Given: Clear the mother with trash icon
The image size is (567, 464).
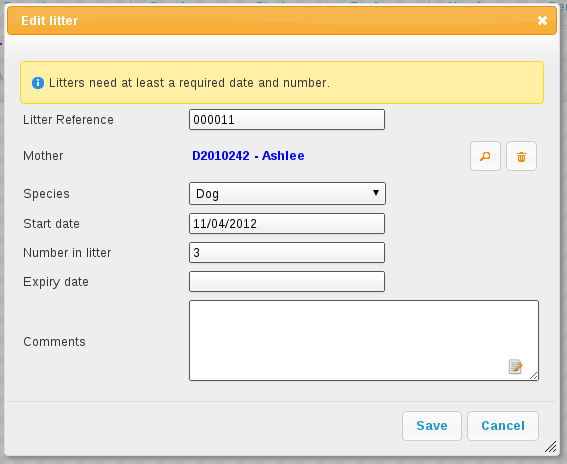Looking at the screenshot, I should [521, 156].
